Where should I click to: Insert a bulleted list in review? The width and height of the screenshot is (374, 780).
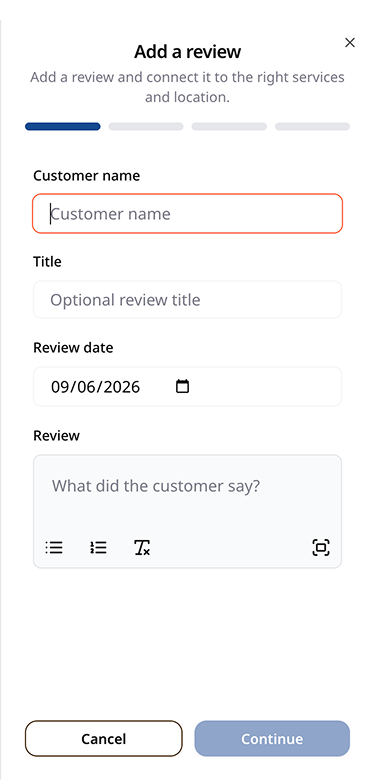coord(54,548)
